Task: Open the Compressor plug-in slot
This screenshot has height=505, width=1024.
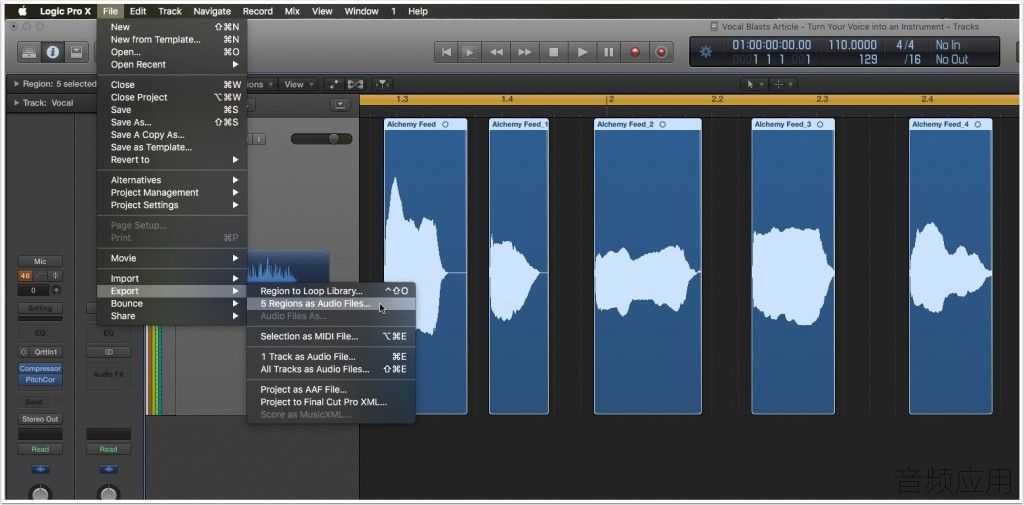Action: (40, 368)
